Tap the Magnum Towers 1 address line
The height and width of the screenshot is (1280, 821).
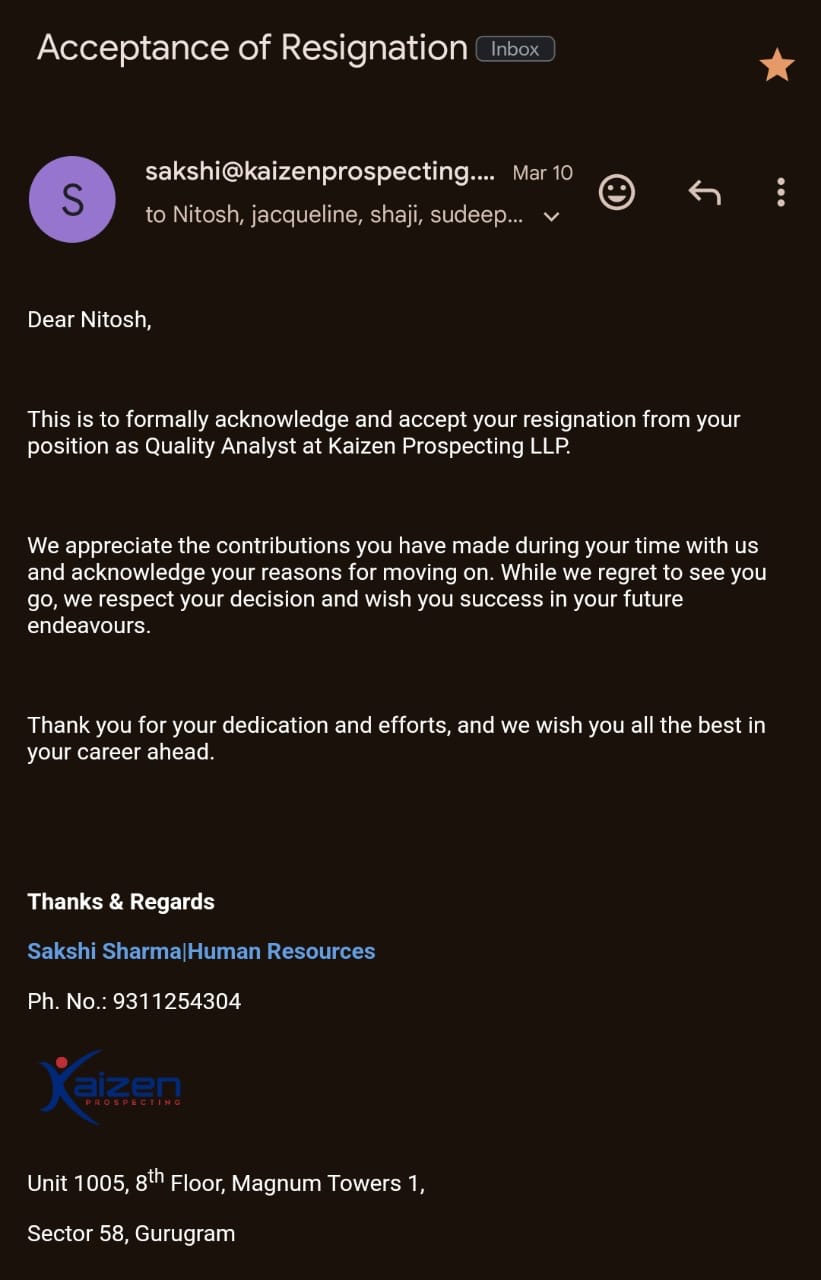pos(226,1183)
